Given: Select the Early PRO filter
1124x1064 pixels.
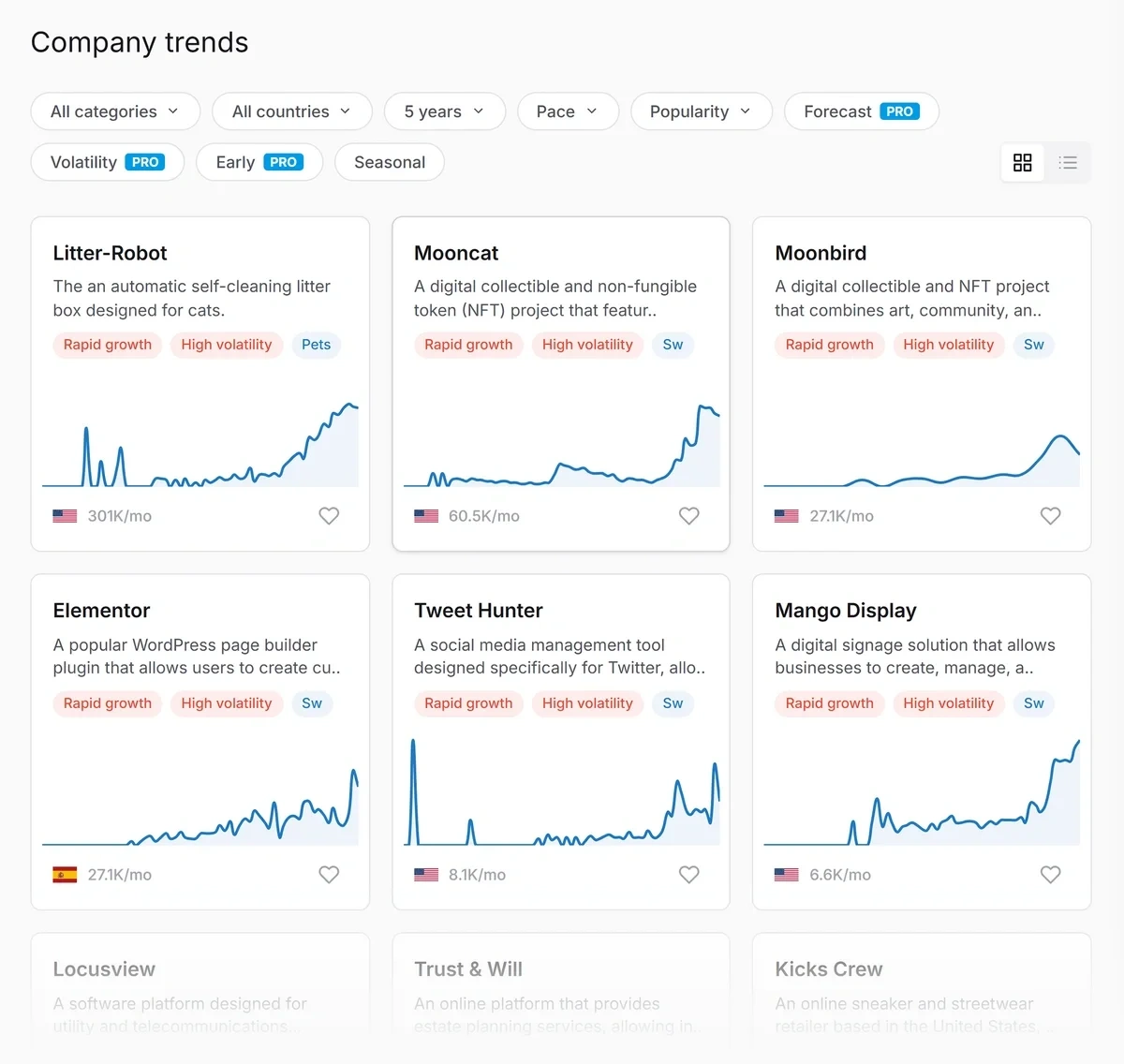Looking at the screenshot, I should [259, 162].
